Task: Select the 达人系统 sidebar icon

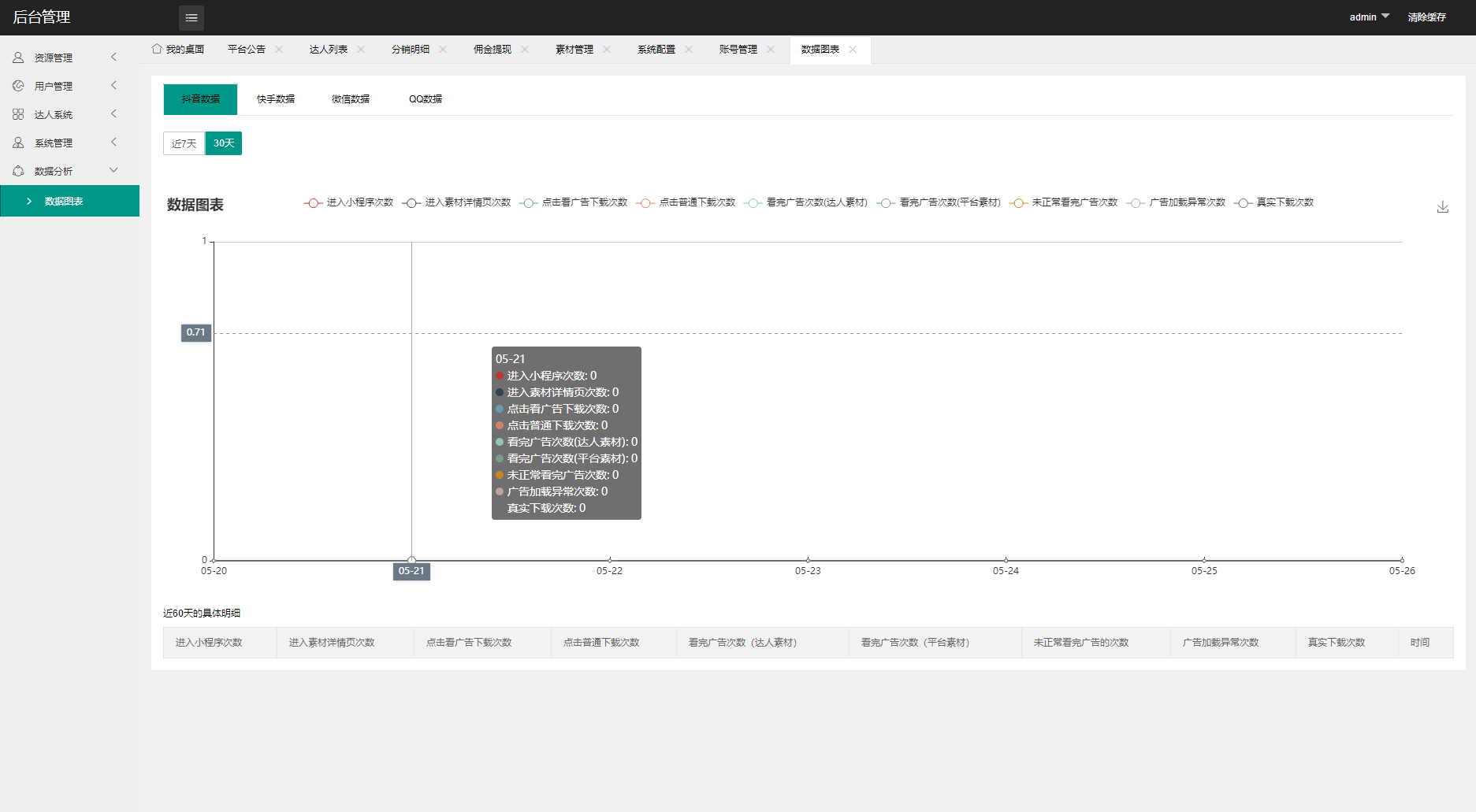Action: (x=18, y=113)
